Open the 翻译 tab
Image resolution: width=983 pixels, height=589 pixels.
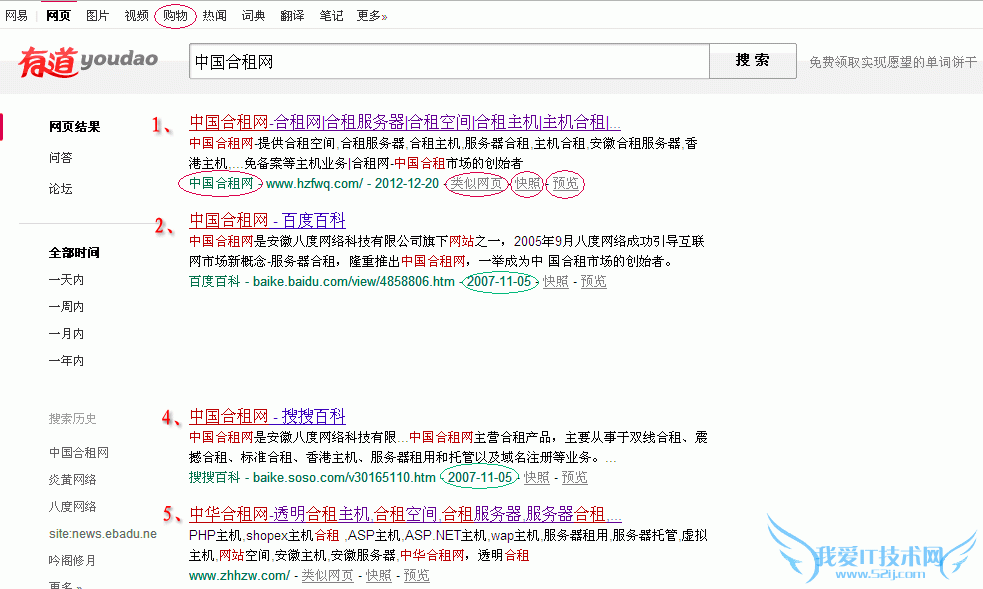pyautogui.click(x=292, y=16)
